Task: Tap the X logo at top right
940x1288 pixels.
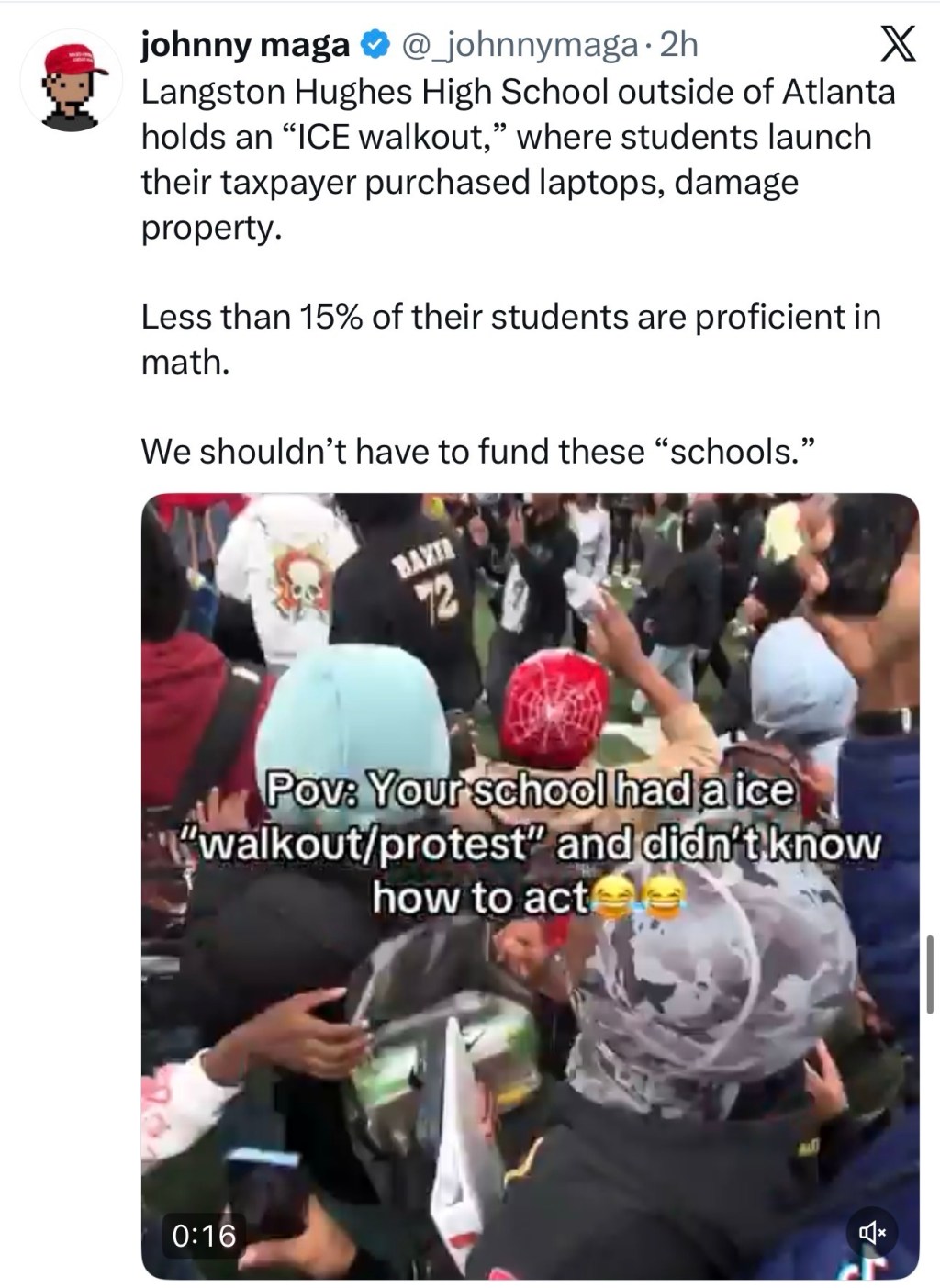Action: 896,44
